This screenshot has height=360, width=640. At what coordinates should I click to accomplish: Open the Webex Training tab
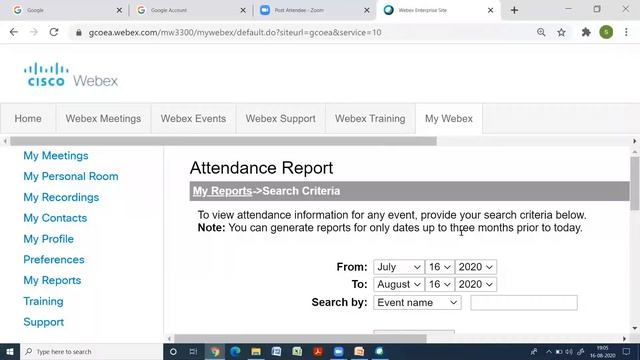click(x=370, y=118)
